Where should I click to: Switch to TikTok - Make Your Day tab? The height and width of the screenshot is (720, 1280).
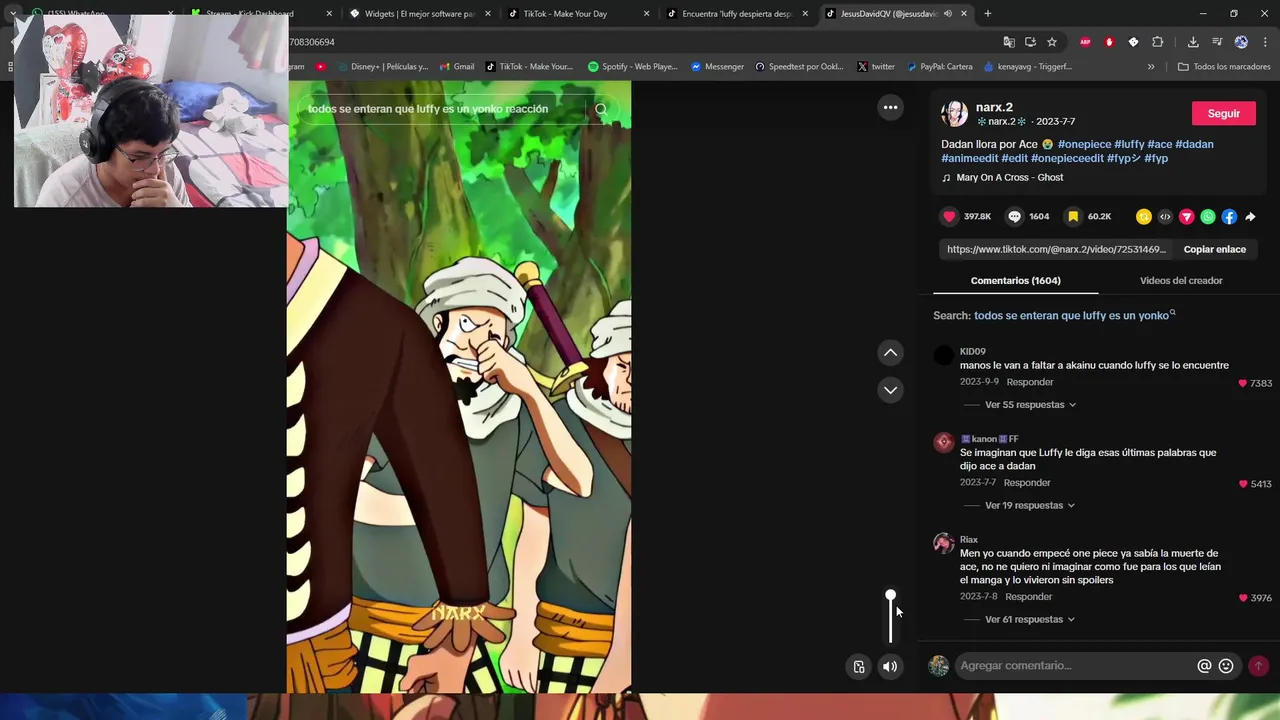point(578,14)
